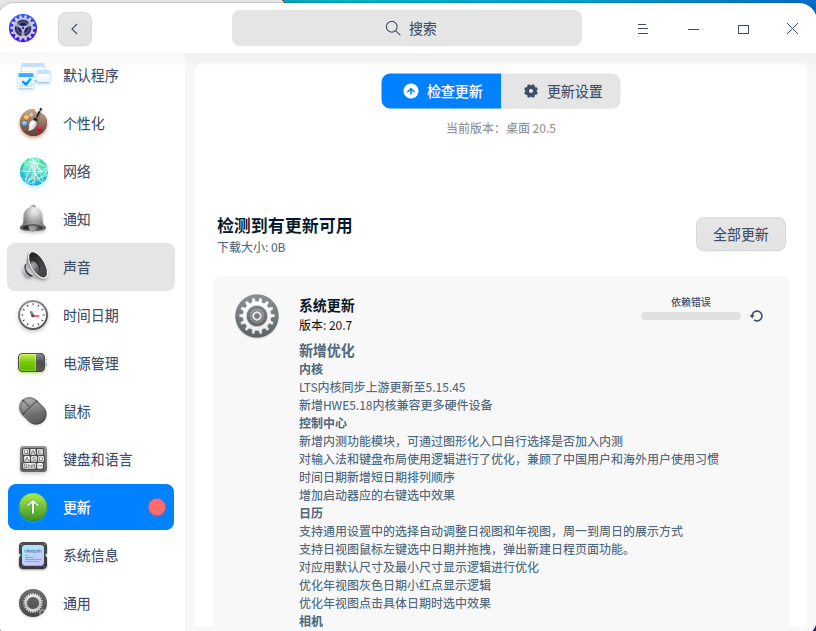Focus the 搜索 search field
Viewport: 816px width, 631px height.
406,28
